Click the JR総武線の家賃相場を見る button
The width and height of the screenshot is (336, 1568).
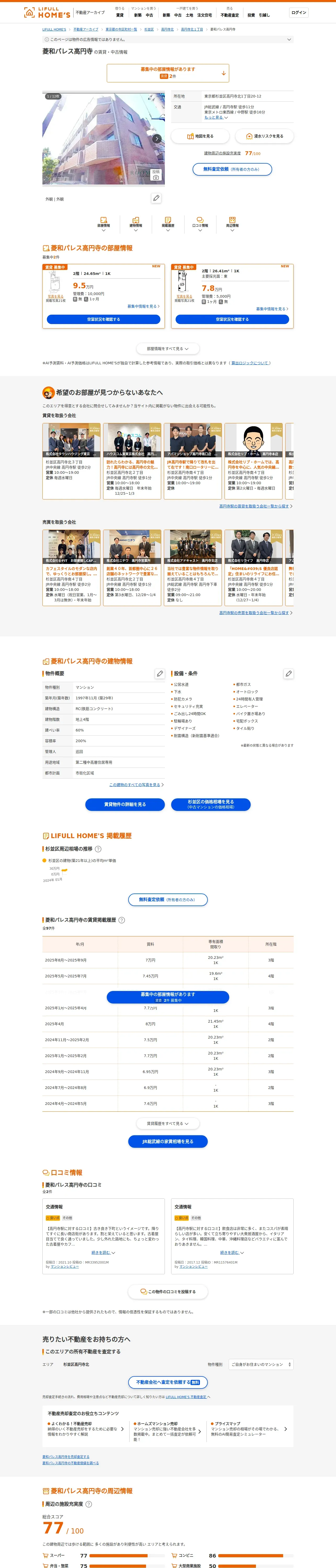(168, 1141)
